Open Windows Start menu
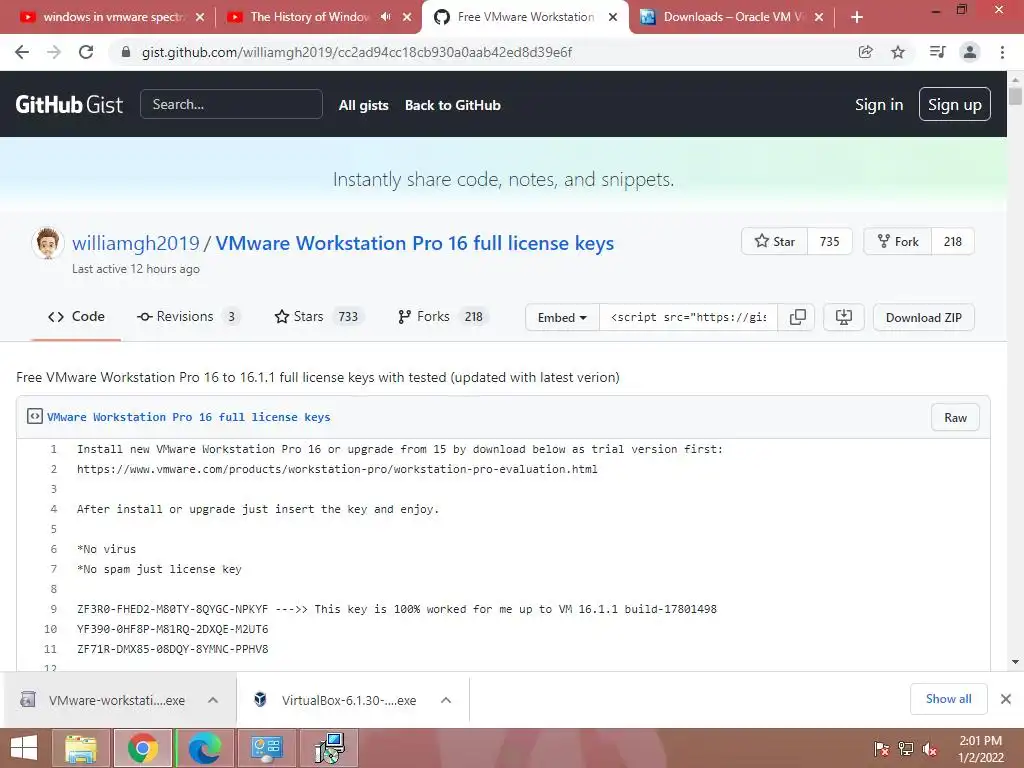The image size is (1024, 768). tap(24, 748)
